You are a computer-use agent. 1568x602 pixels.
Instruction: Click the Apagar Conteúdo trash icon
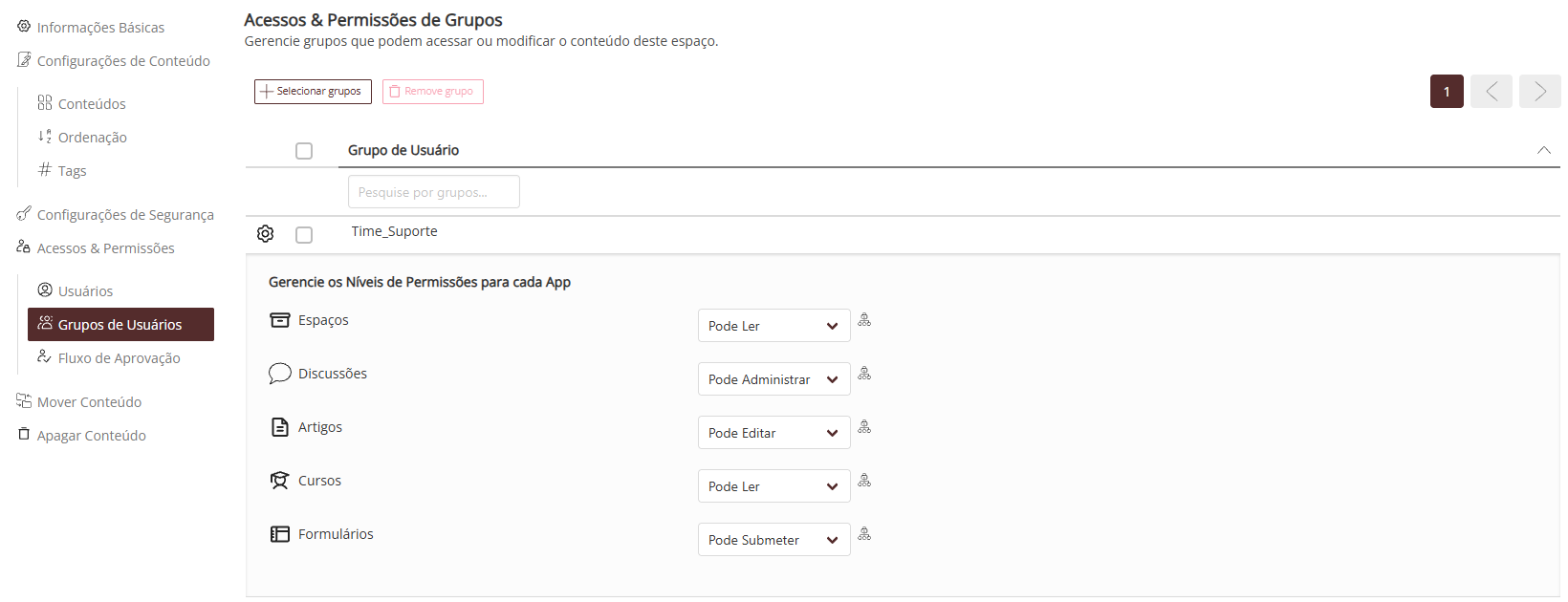point(24,434)
